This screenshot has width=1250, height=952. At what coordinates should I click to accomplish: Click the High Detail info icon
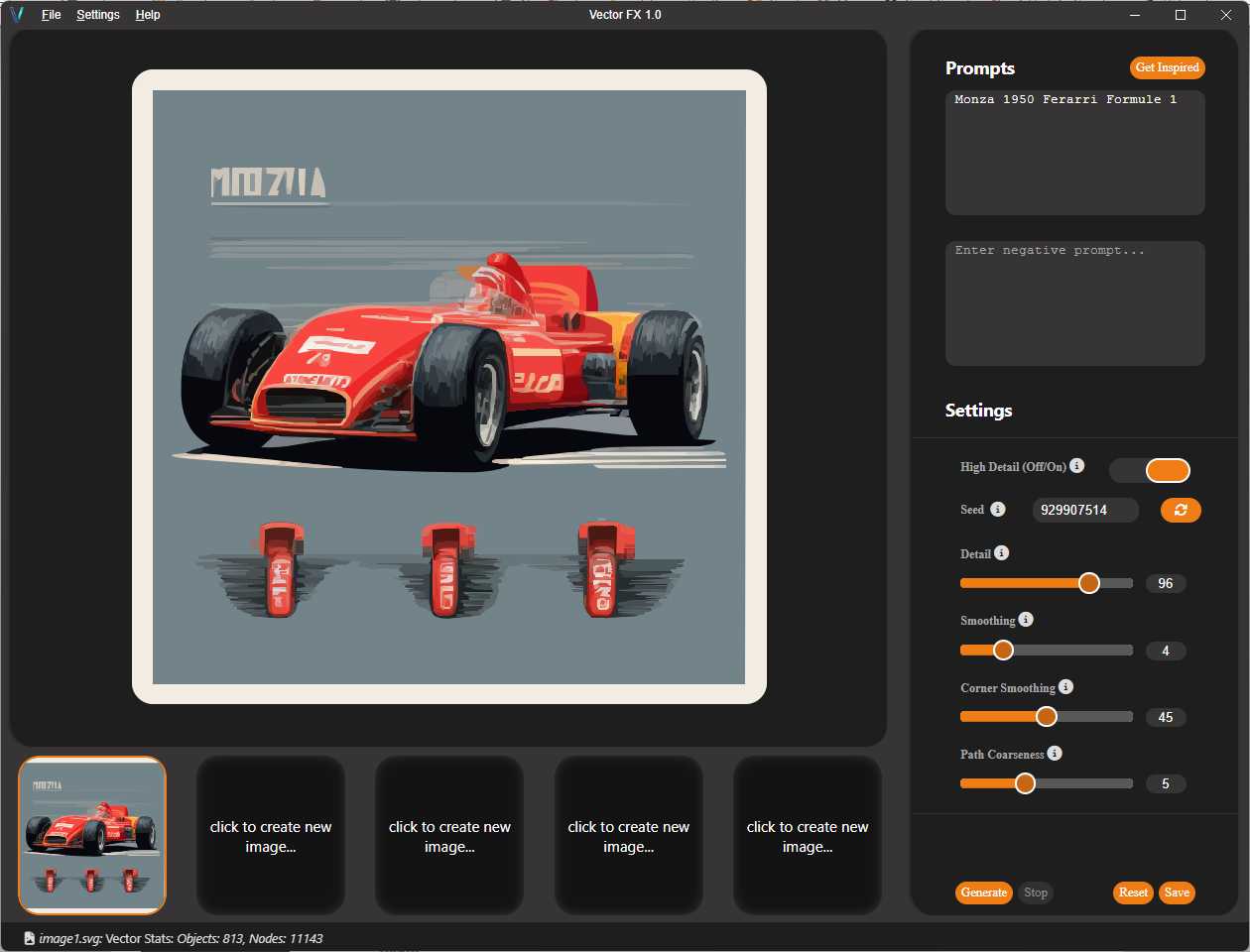click(1077, 466)
